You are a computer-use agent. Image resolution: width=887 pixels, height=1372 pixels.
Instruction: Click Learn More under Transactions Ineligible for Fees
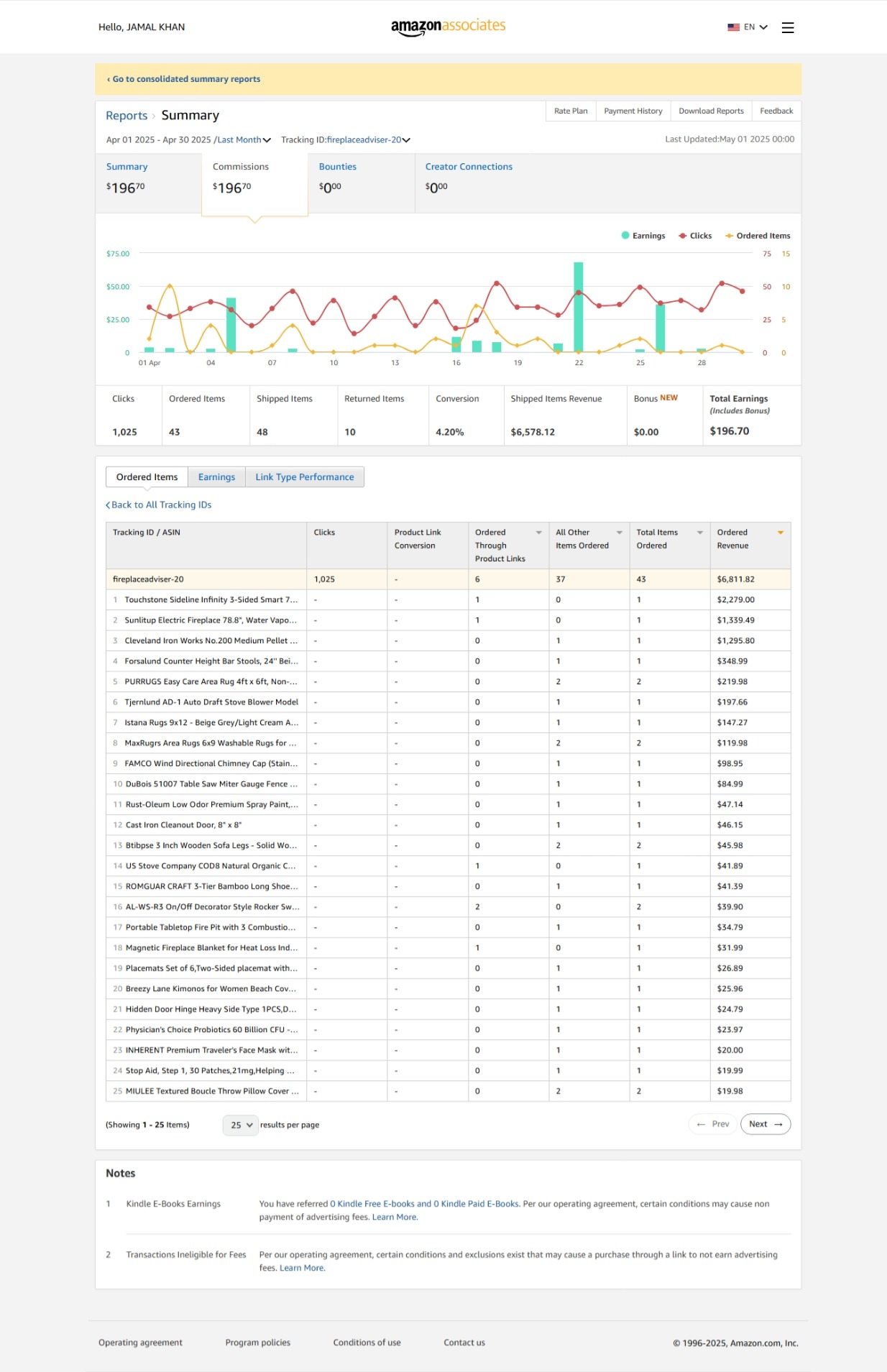click(x=302, y=1269)
